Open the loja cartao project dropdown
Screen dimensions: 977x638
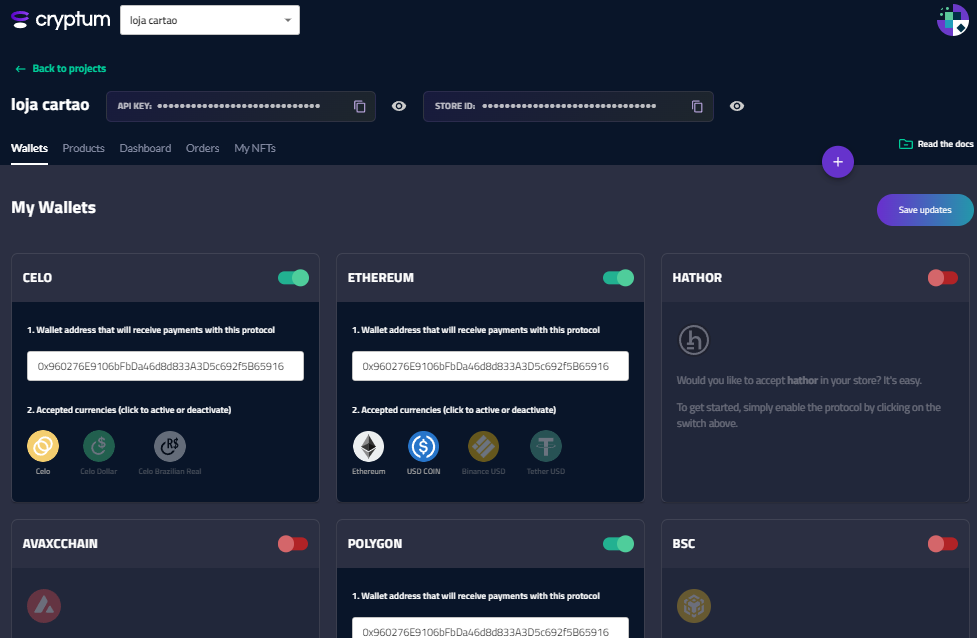tap(209, 20)
